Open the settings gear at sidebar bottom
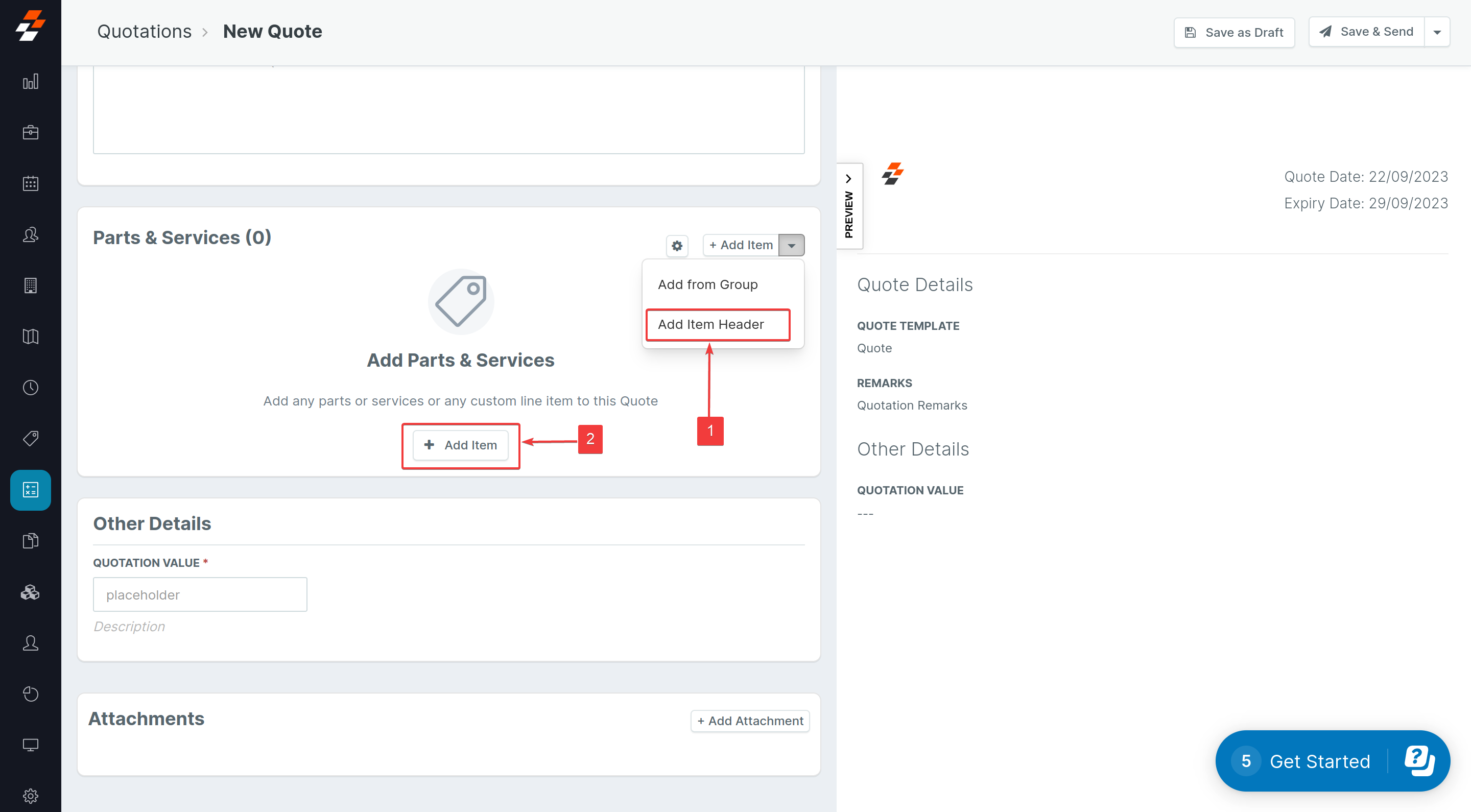 30,796
